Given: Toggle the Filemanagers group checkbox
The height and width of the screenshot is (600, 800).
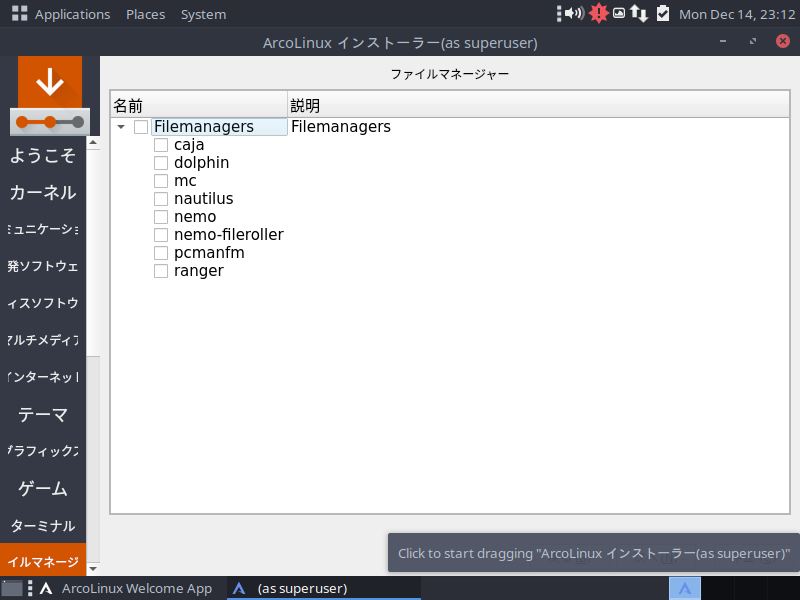Looking at the screenshot, I should [x=141, y=127].
